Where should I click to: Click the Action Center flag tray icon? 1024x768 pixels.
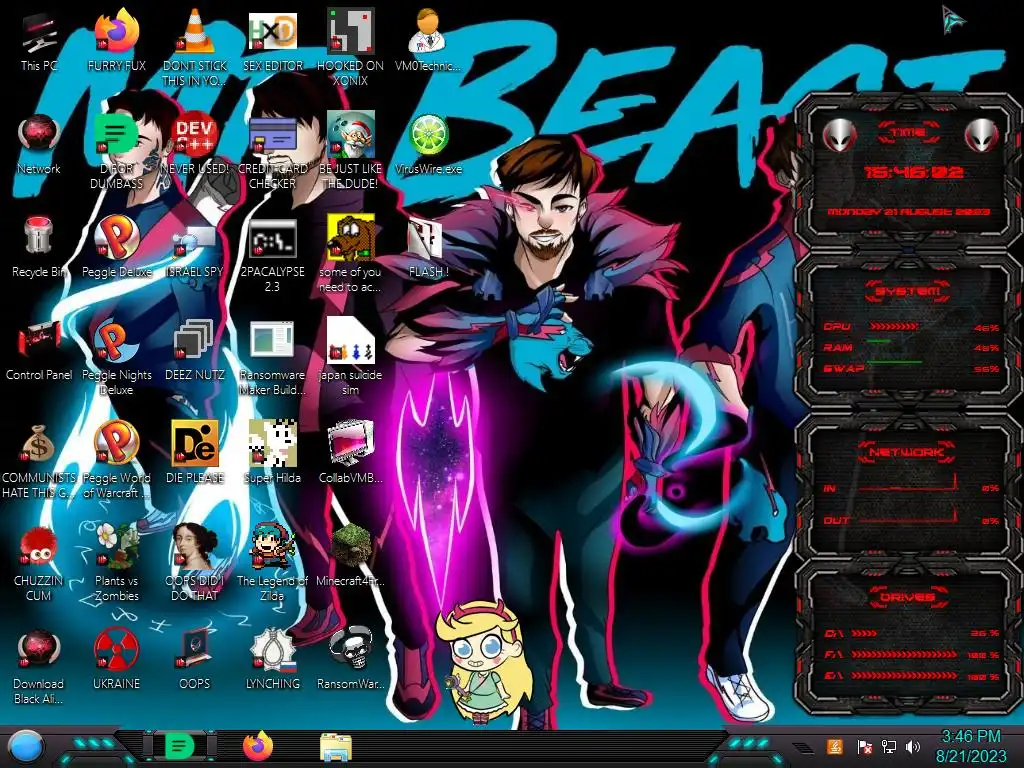pos(865,746)
